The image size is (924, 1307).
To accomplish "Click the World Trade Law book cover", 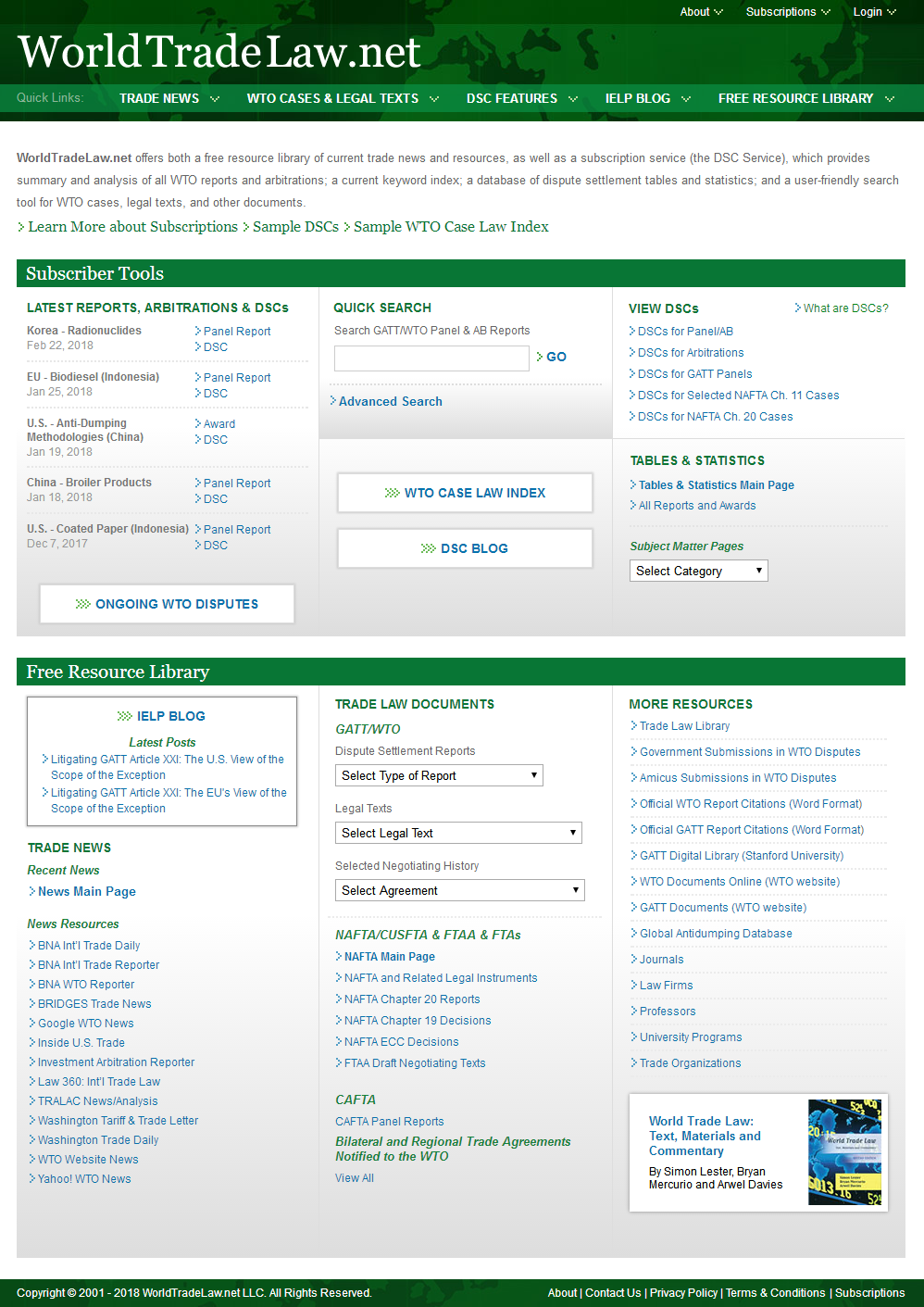I will [844, 1152].
